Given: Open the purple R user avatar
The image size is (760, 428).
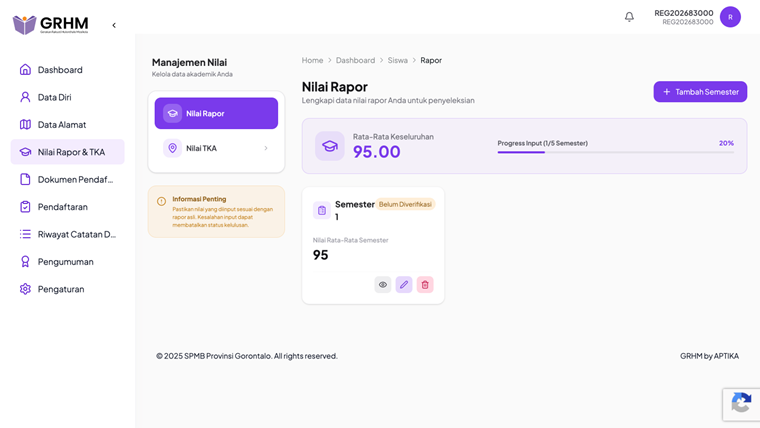Looking at the screenshot, I should (x=730, y=17).
